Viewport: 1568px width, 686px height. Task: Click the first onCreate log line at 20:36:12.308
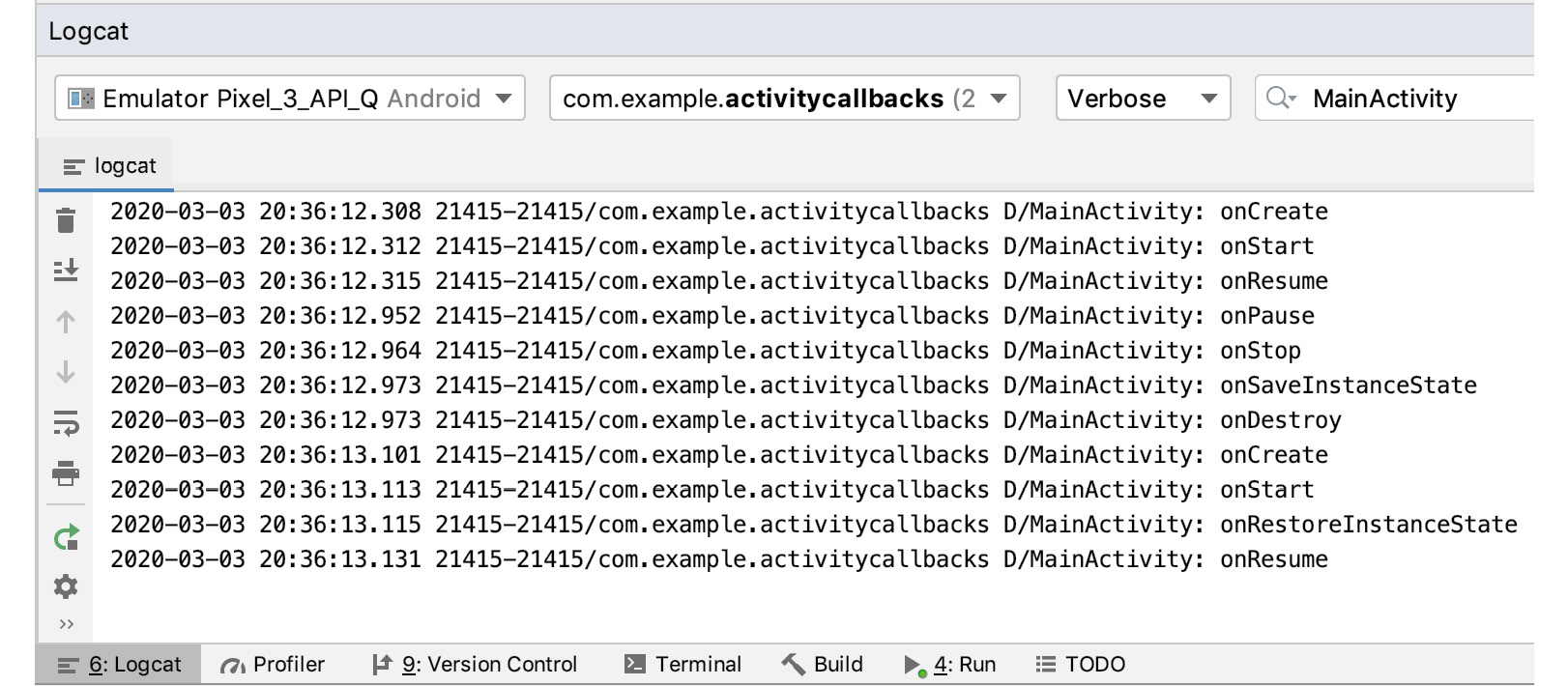pyautogui.click(x=719, y=212)
